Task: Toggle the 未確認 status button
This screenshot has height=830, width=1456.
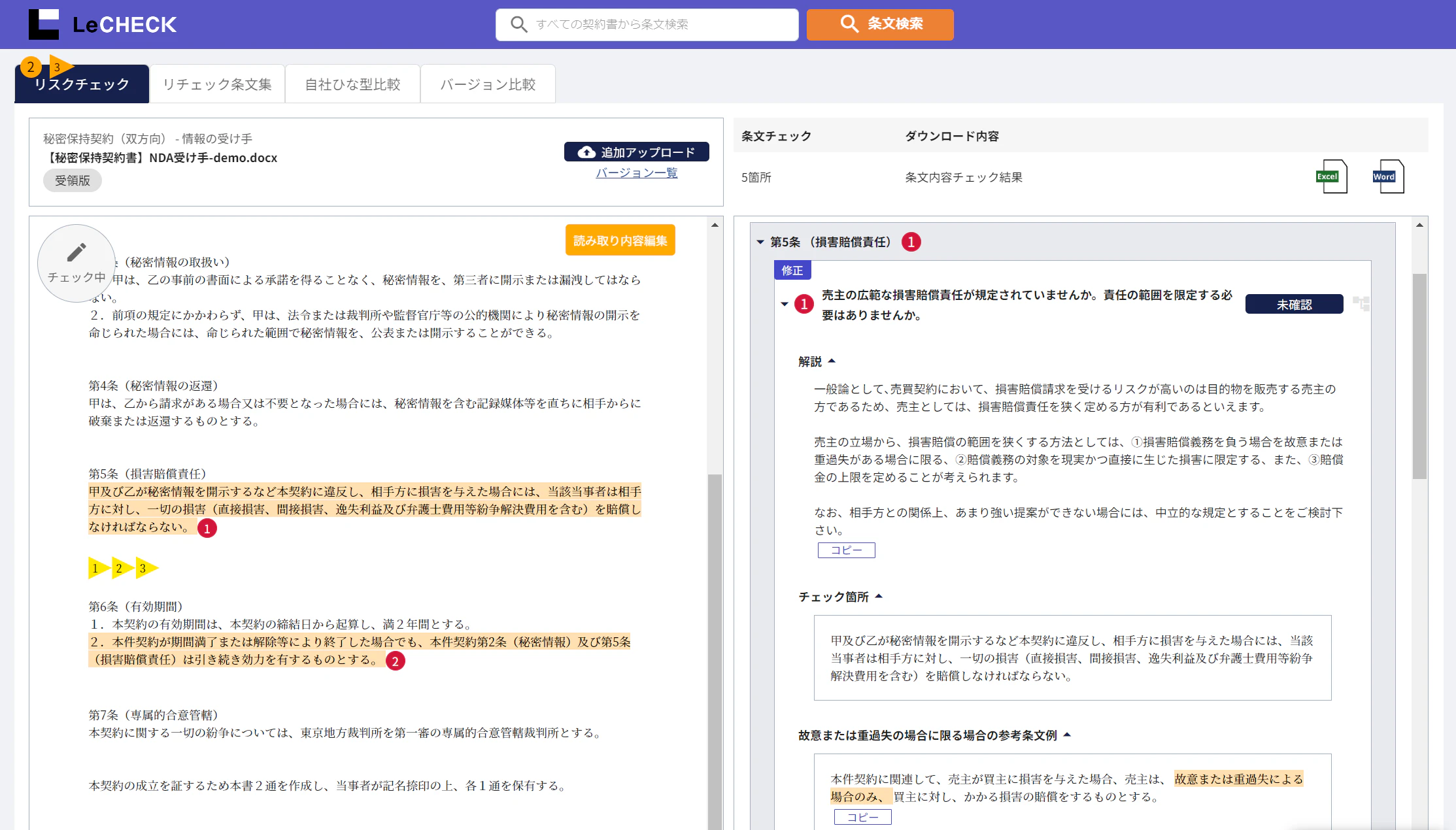Action: (x=1294, y=305)
